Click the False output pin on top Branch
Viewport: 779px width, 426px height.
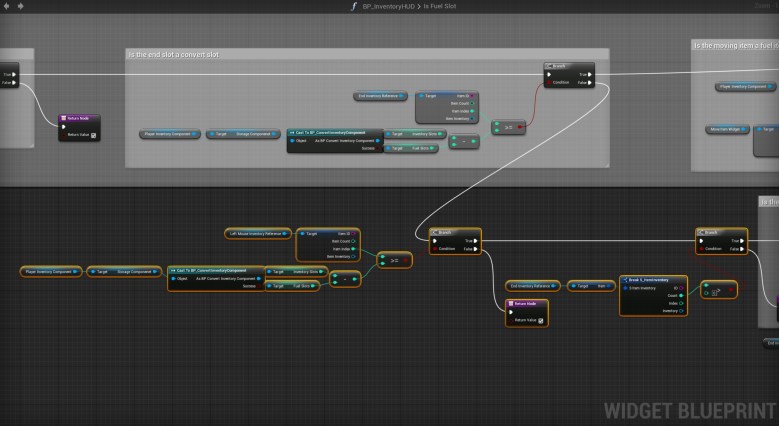click(591, 83)
